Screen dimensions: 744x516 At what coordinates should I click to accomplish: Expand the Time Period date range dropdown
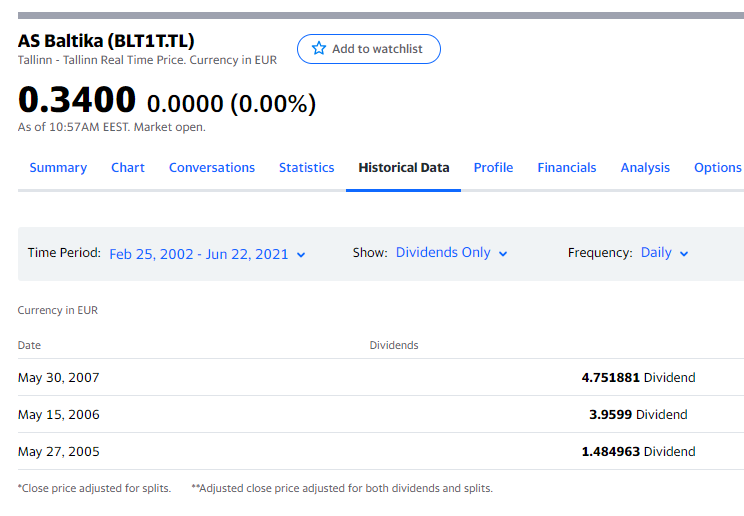click(x=207, y=254)
